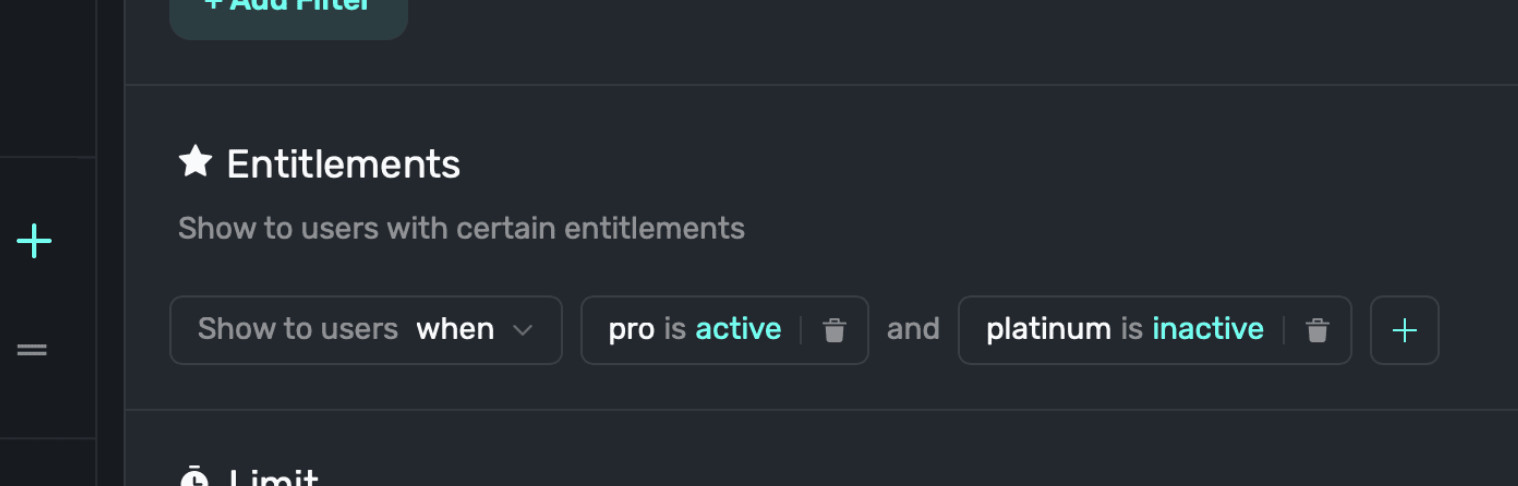
Task: Delete the platinum entitlement condition
Action: [1317, 330]
